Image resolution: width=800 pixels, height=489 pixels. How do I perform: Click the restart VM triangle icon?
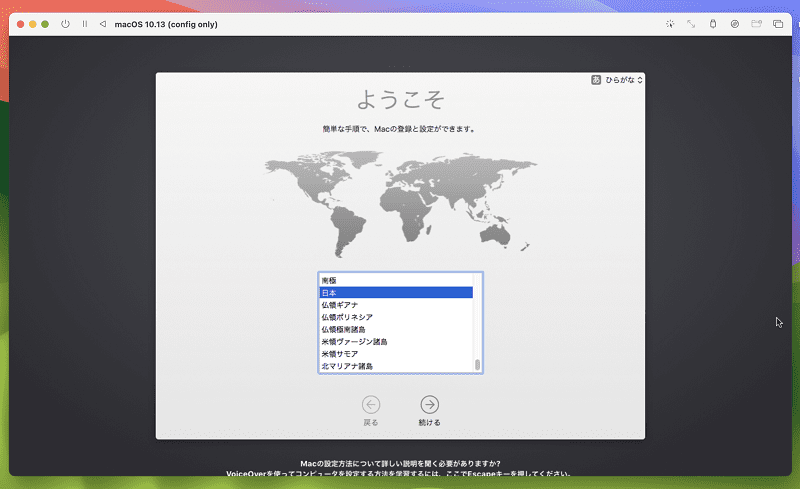point(103,24)
